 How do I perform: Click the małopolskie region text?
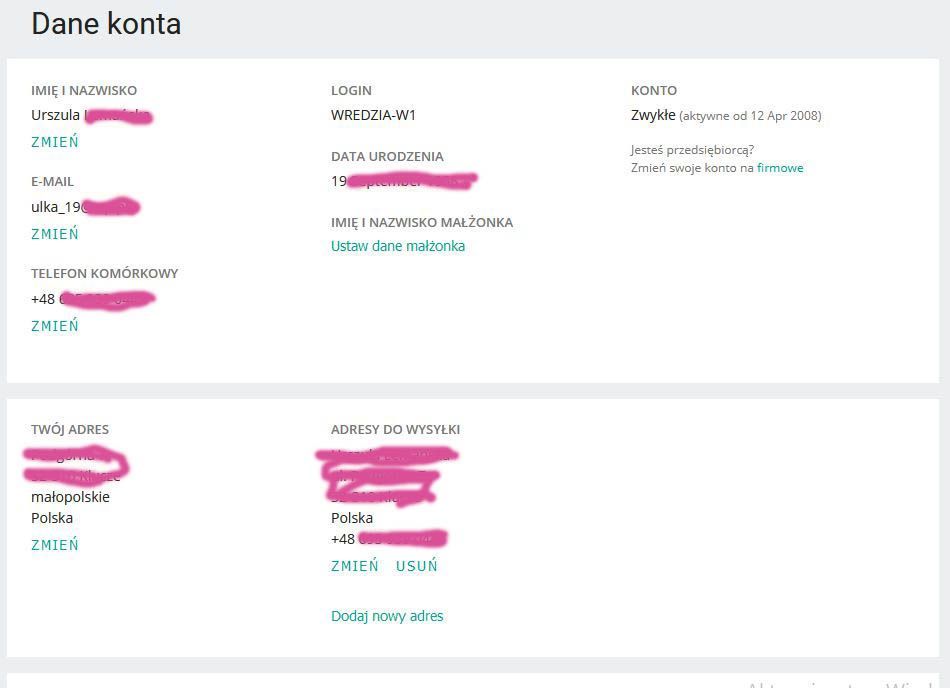pyautogui.click(x=70, y=497)
